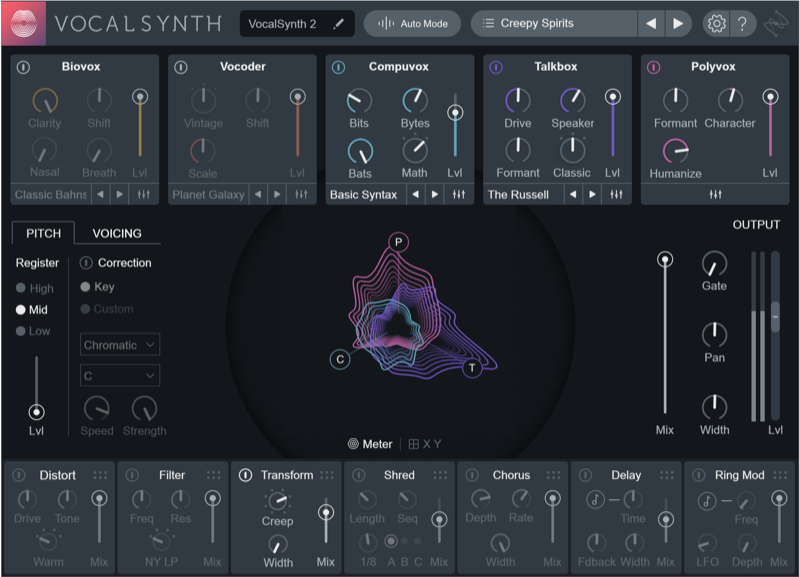This screenshot has height=577, width=800.
Task: Click the VocalSynth logo icon
Action: coord(23,23)
